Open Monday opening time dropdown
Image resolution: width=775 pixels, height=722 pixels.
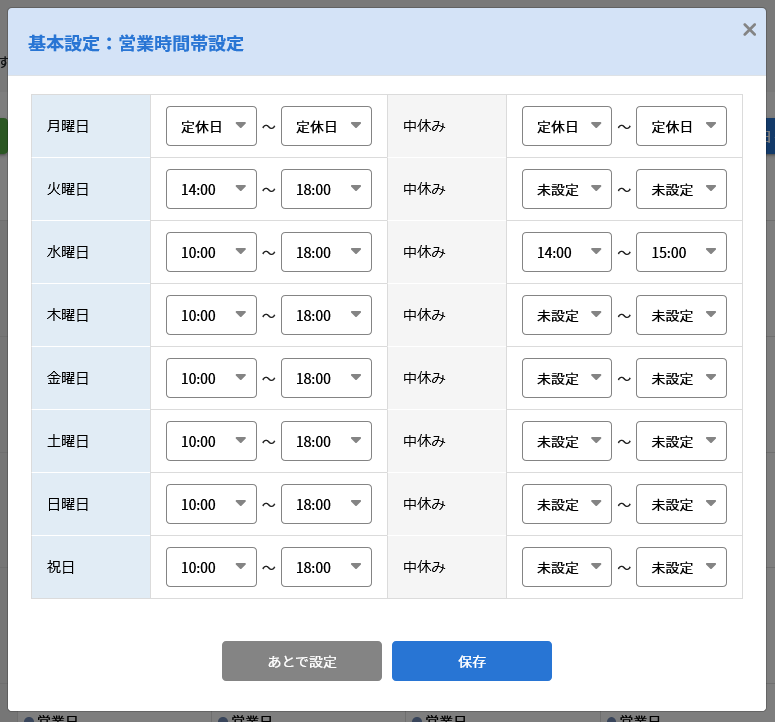(211, 126)
